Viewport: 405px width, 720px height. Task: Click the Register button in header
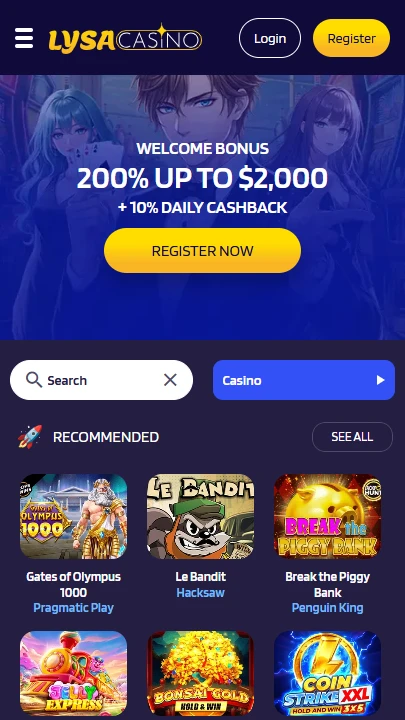click(x=352, y=38)
